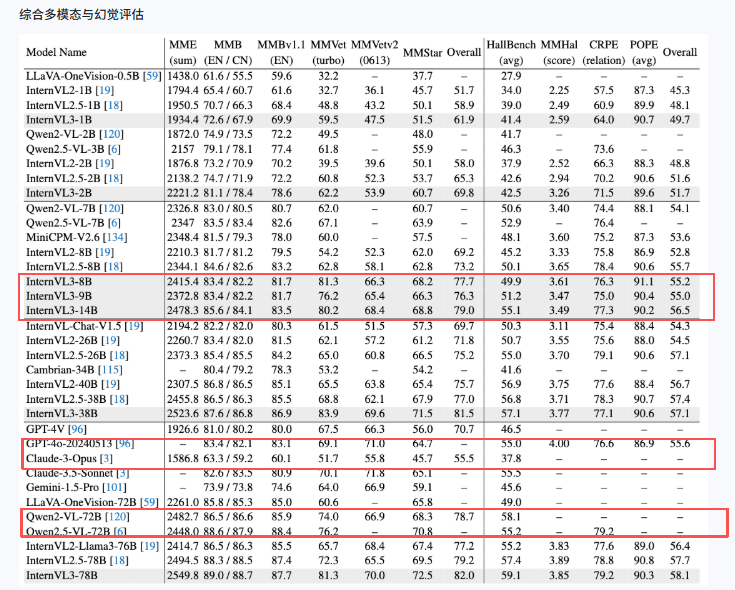Open citation [19] beside InternVL2-8B

(x=105, y=252)
